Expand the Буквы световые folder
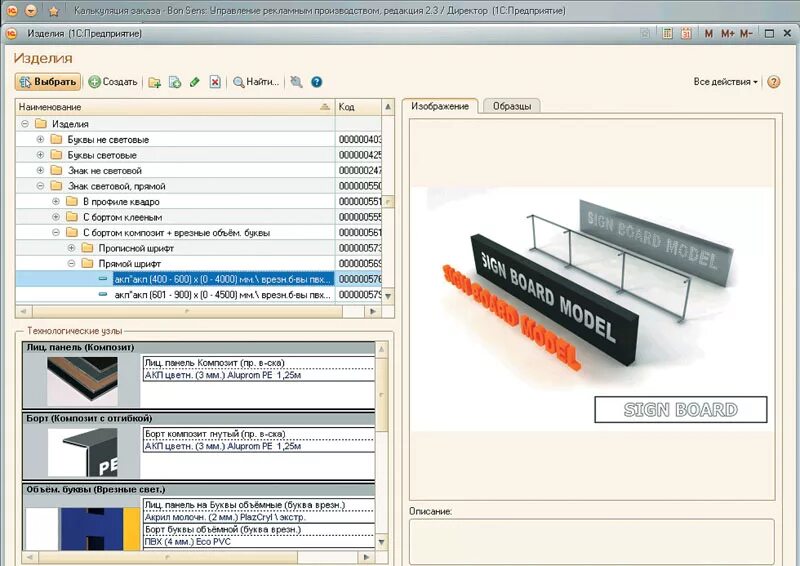The width and height of the screenshot is (800, 566). pyautogui.click(x=40, y=155)
